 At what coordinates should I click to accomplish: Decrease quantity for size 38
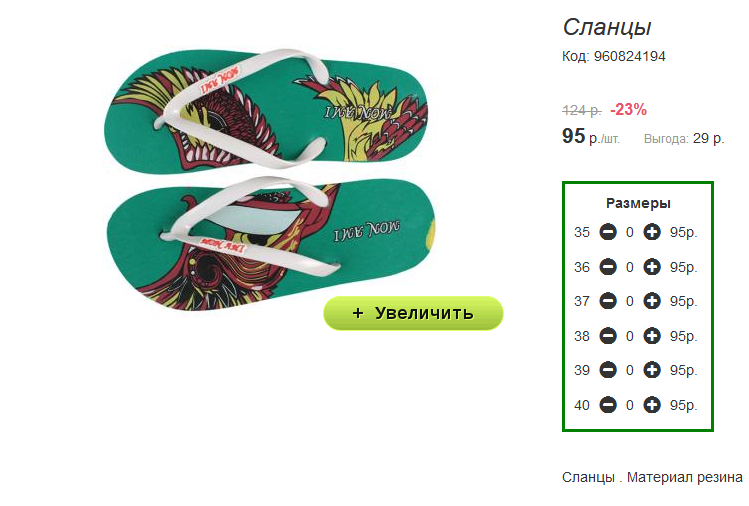(608, 336)
